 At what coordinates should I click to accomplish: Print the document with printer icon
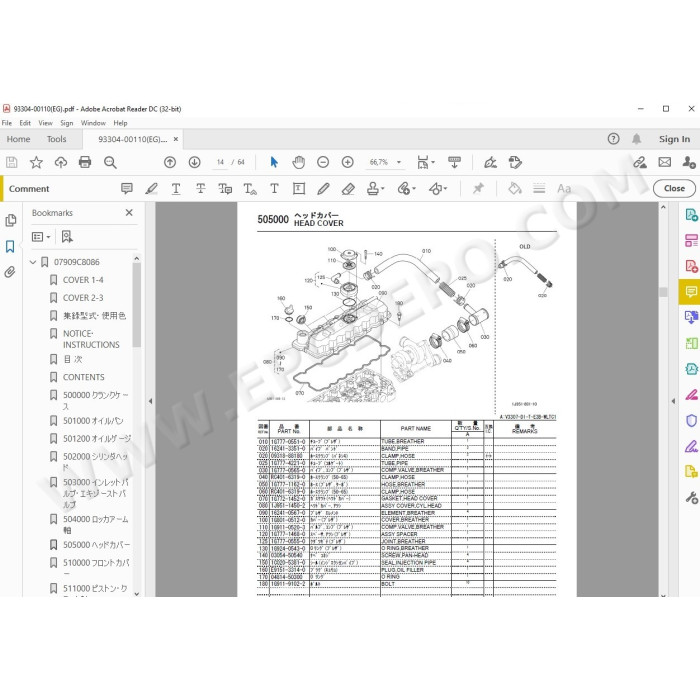pyautogui.click(x=85, y=162)
